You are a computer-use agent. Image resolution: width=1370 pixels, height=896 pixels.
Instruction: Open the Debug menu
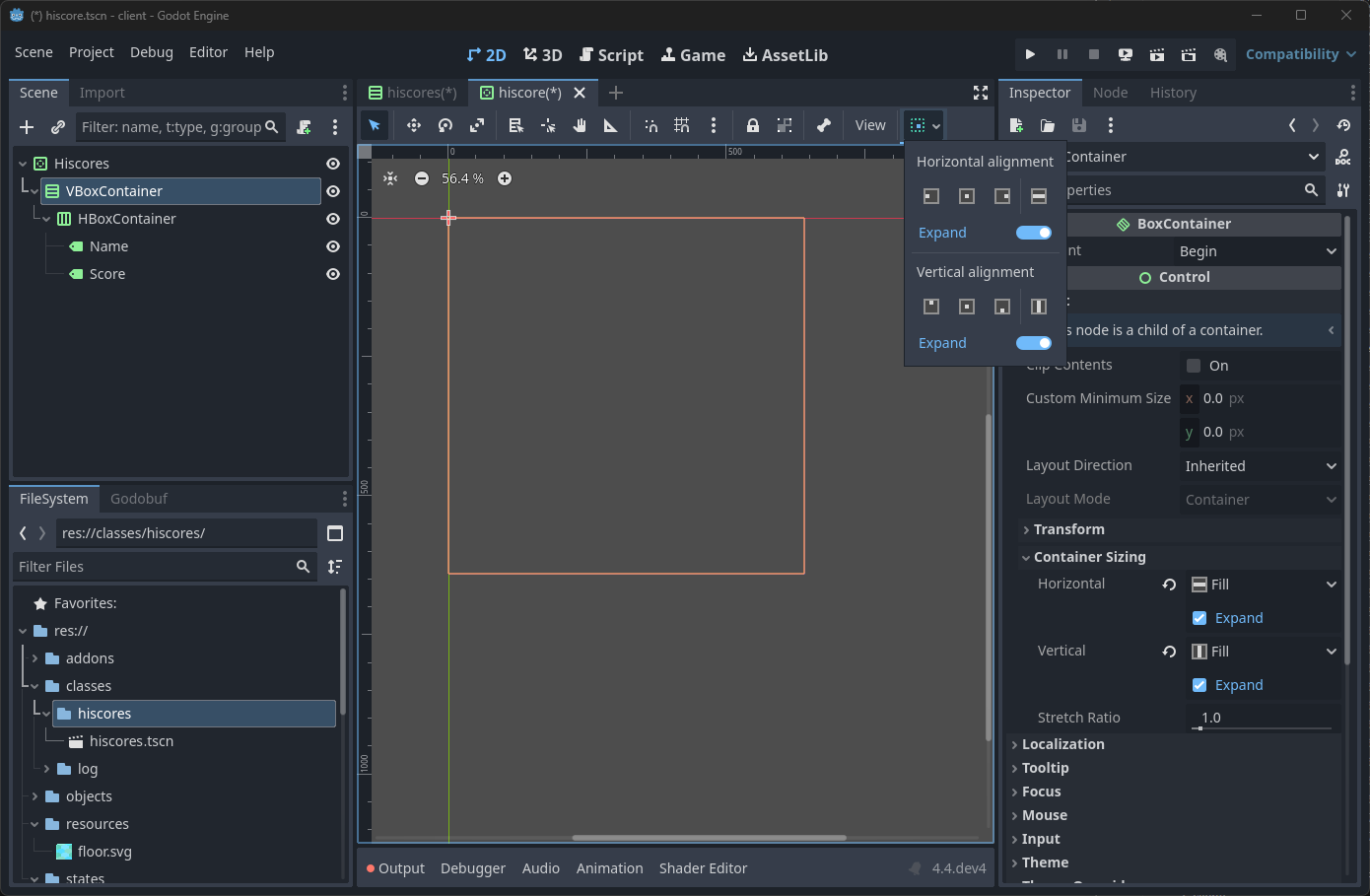[x=152, y=52]
